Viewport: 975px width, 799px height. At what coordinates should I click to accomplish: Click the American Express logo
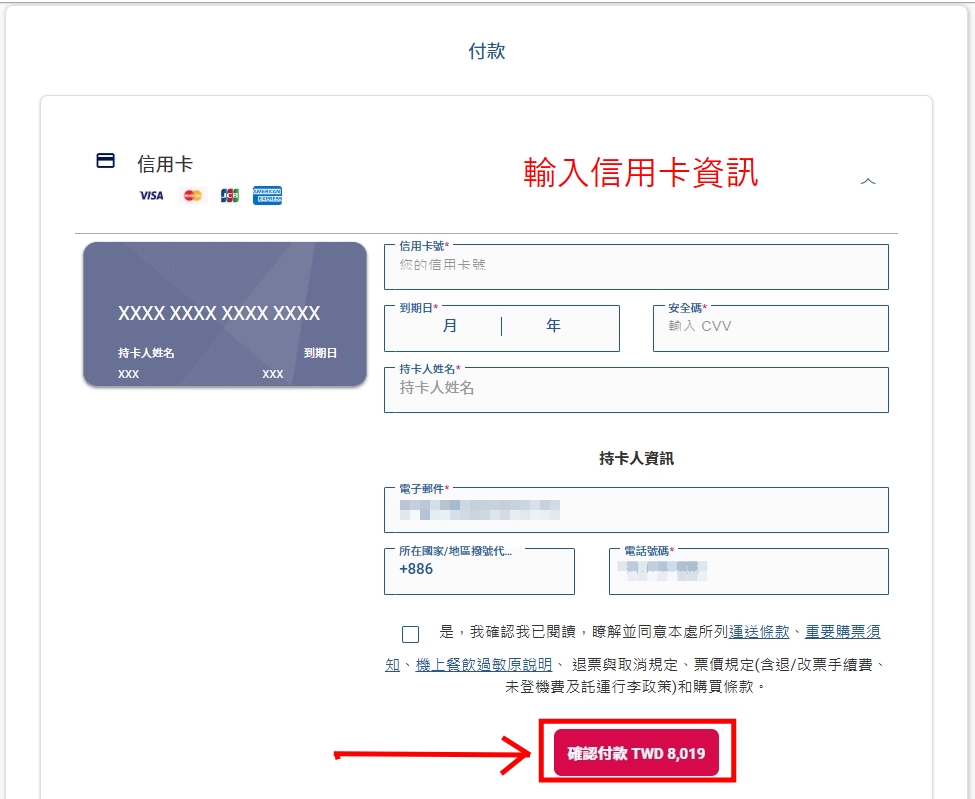click(268, 196)
